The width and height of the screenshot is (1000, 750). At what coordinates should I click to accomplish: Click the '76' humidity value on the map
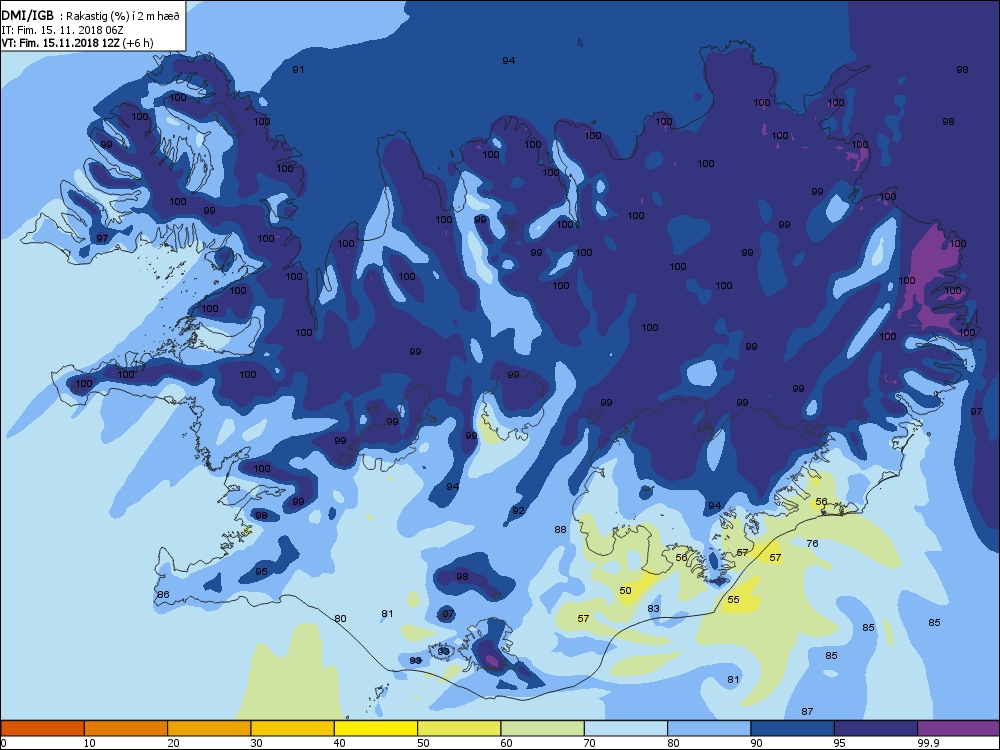tap(812, 543)
